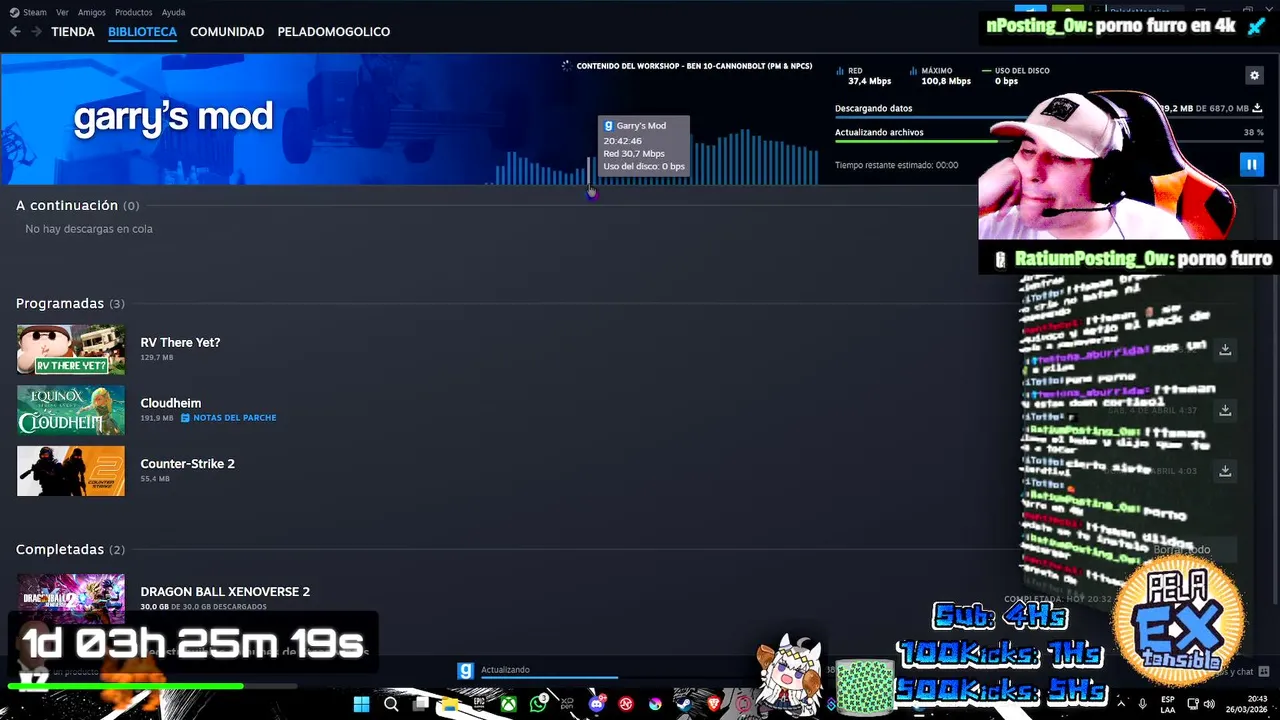
Task: Open Windows taskbar search
Action: (391, 704)
